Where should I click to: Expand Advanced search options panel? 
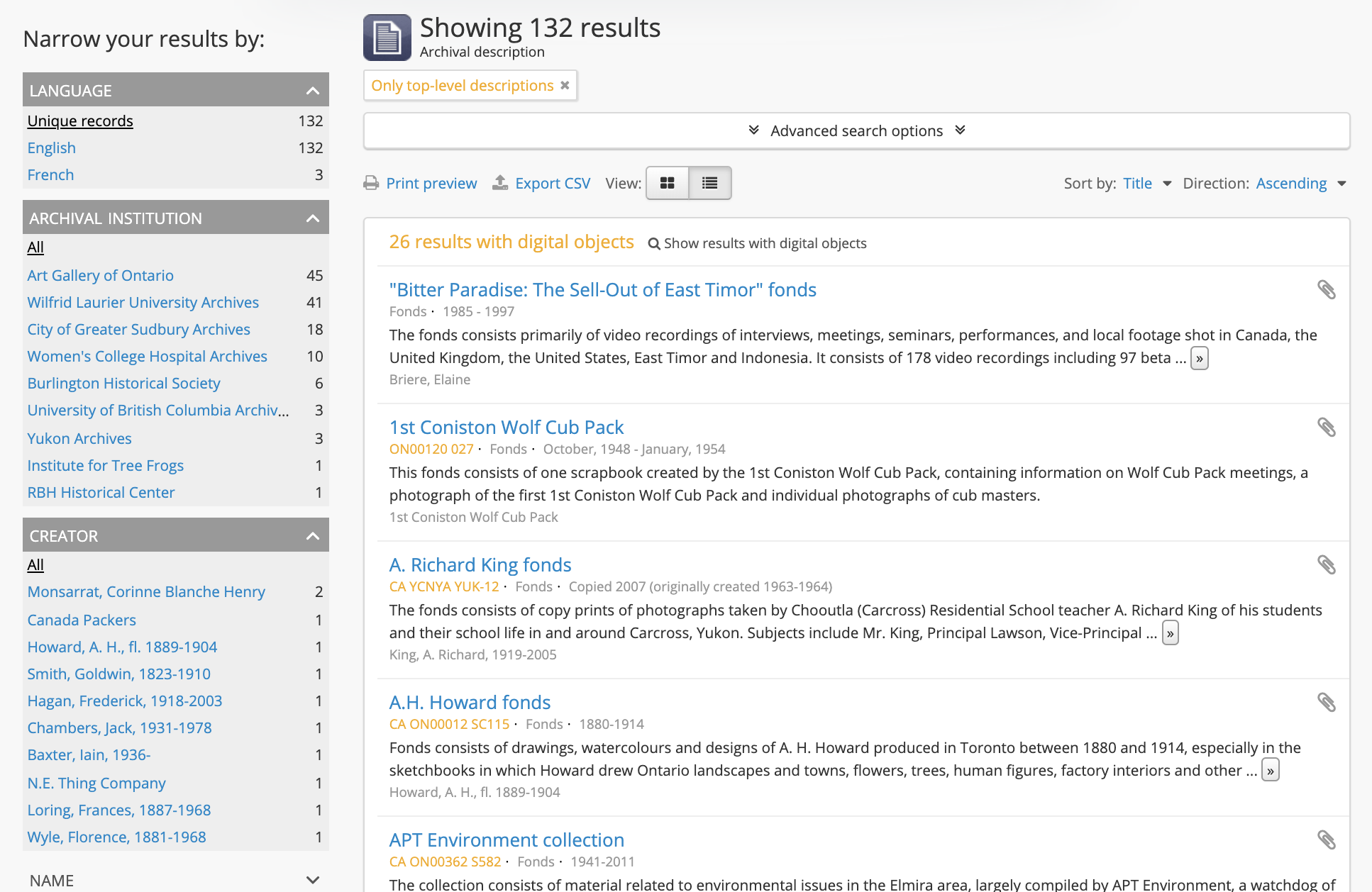856,131
